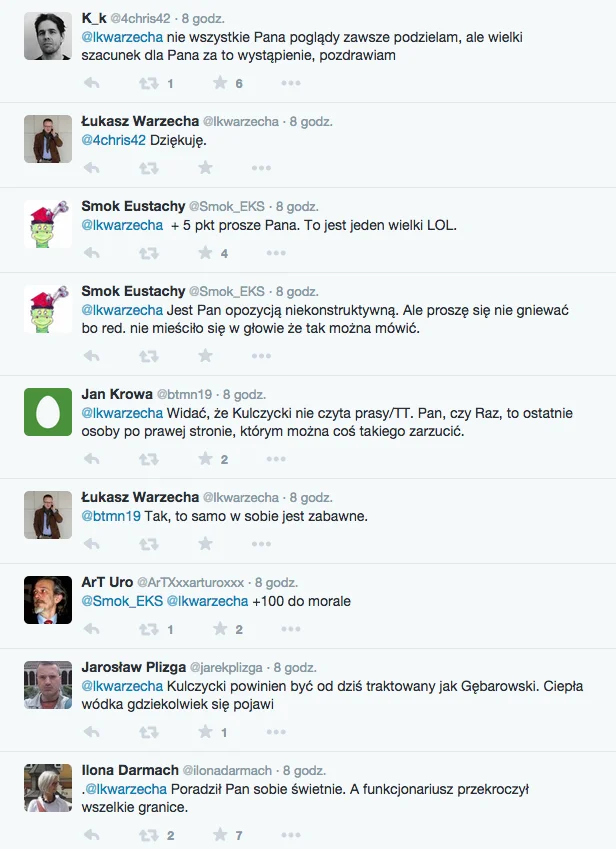Open the @Smok_EKS mention in ArT Uro's tweet

click(122, 601)
